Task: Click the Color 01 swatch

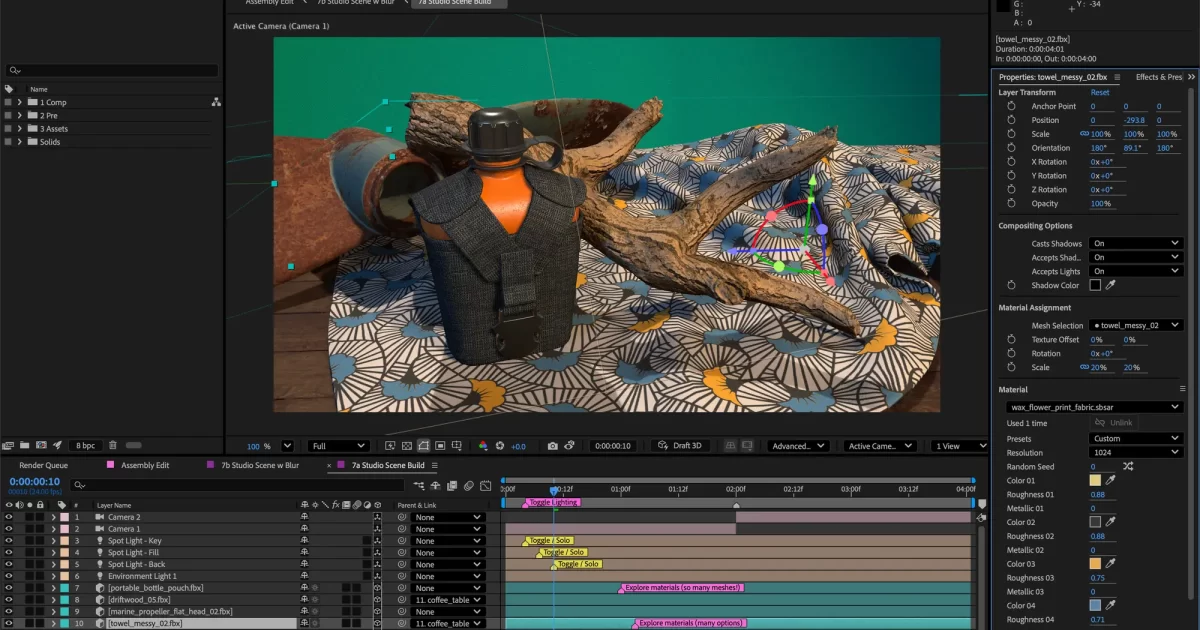Action: 1095,481
